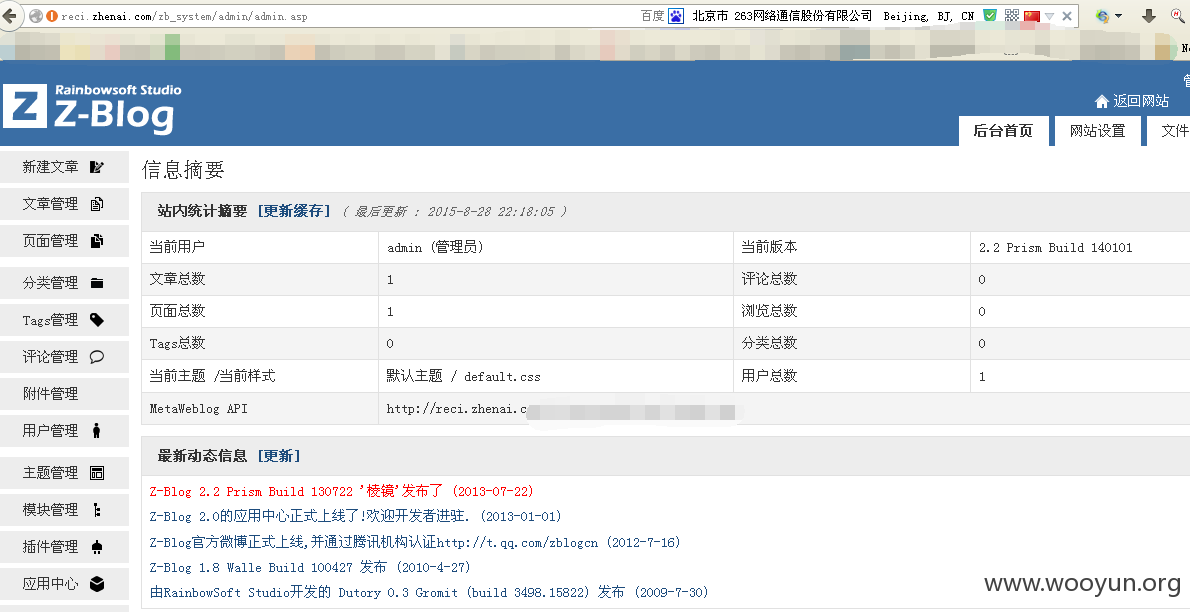Open the Z-Blog 2.0 应用中心 announcement link
Viewport: 1190px width, 612px height.
[x=355, y=516]
